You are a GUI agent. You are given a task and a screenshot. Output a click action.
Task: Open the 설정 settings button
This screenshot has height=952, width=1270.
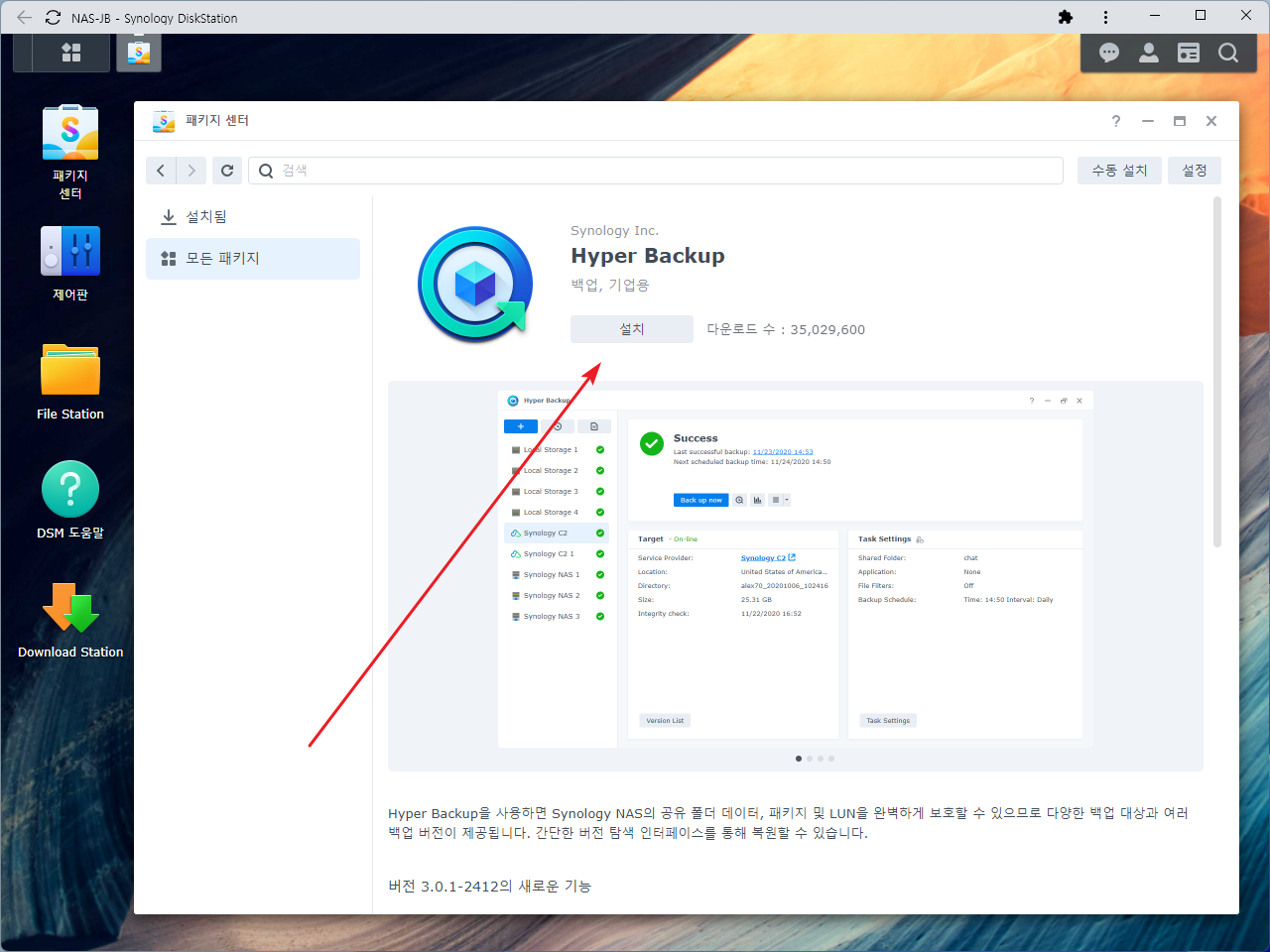point(1195,171)
